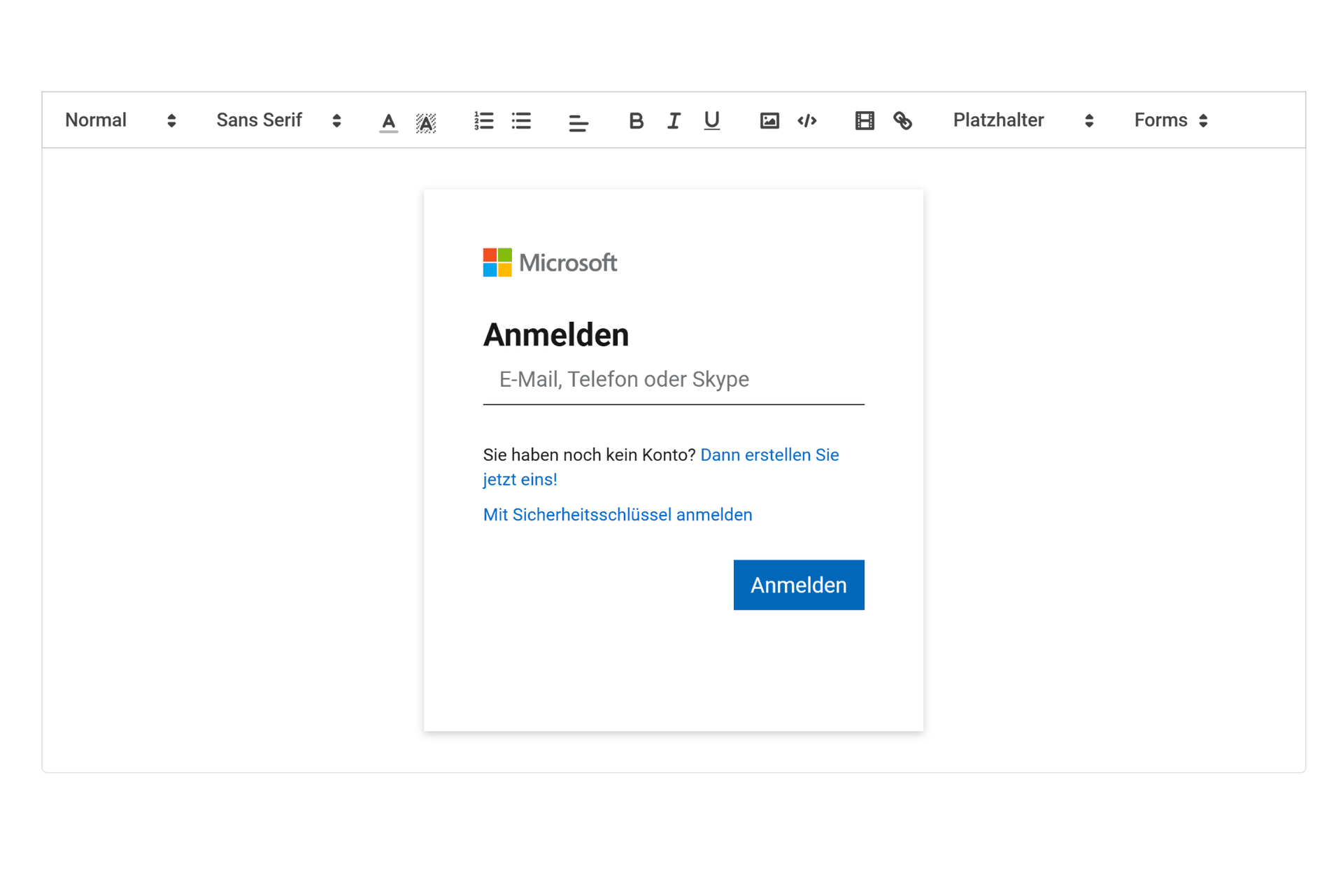Screen dimensions: 1343x896
Task: Insert a video with the film icon
Action: pyautogui.click(x=865, y=121)
